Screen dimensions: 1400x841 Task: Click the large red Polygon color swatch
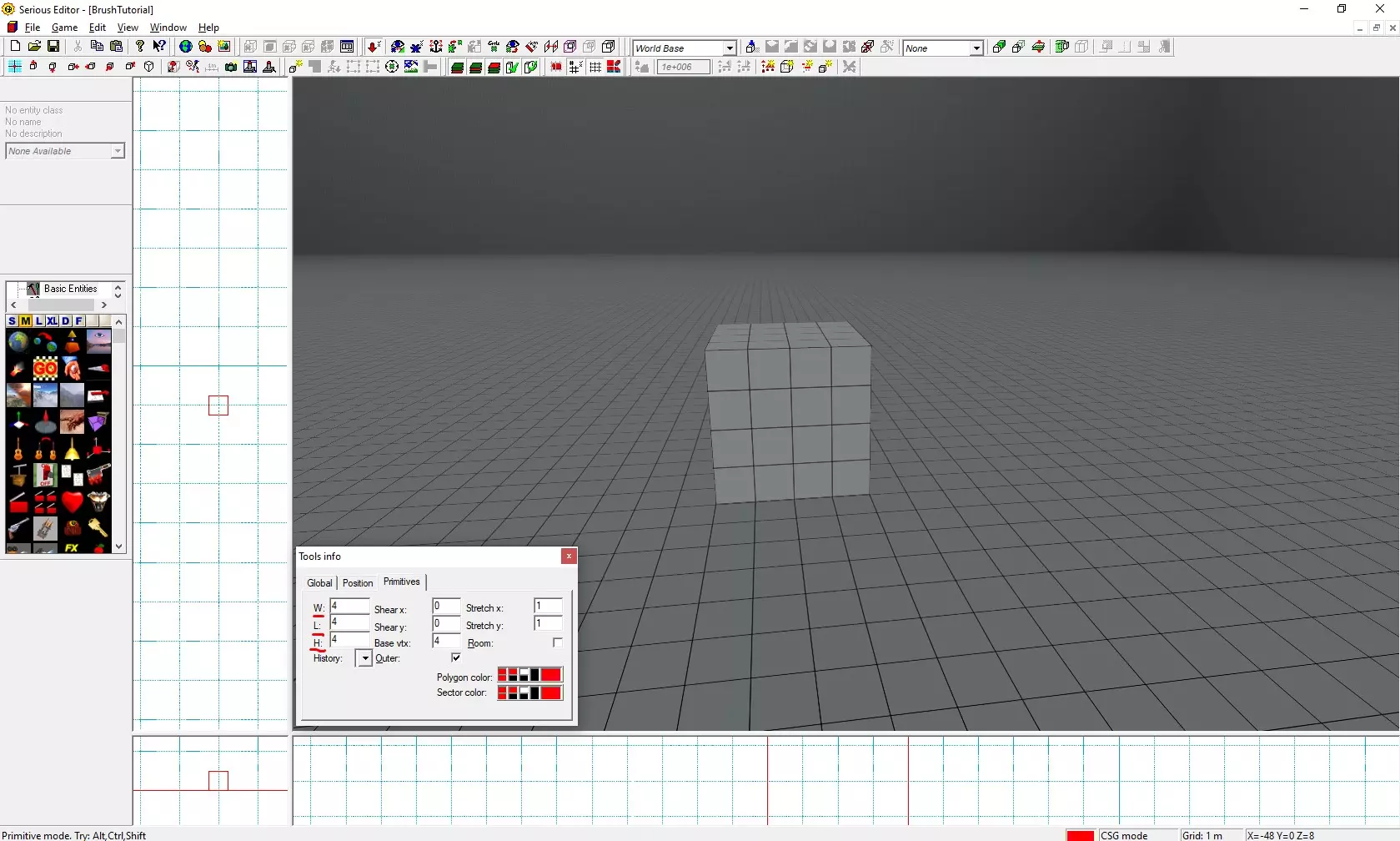551,675
